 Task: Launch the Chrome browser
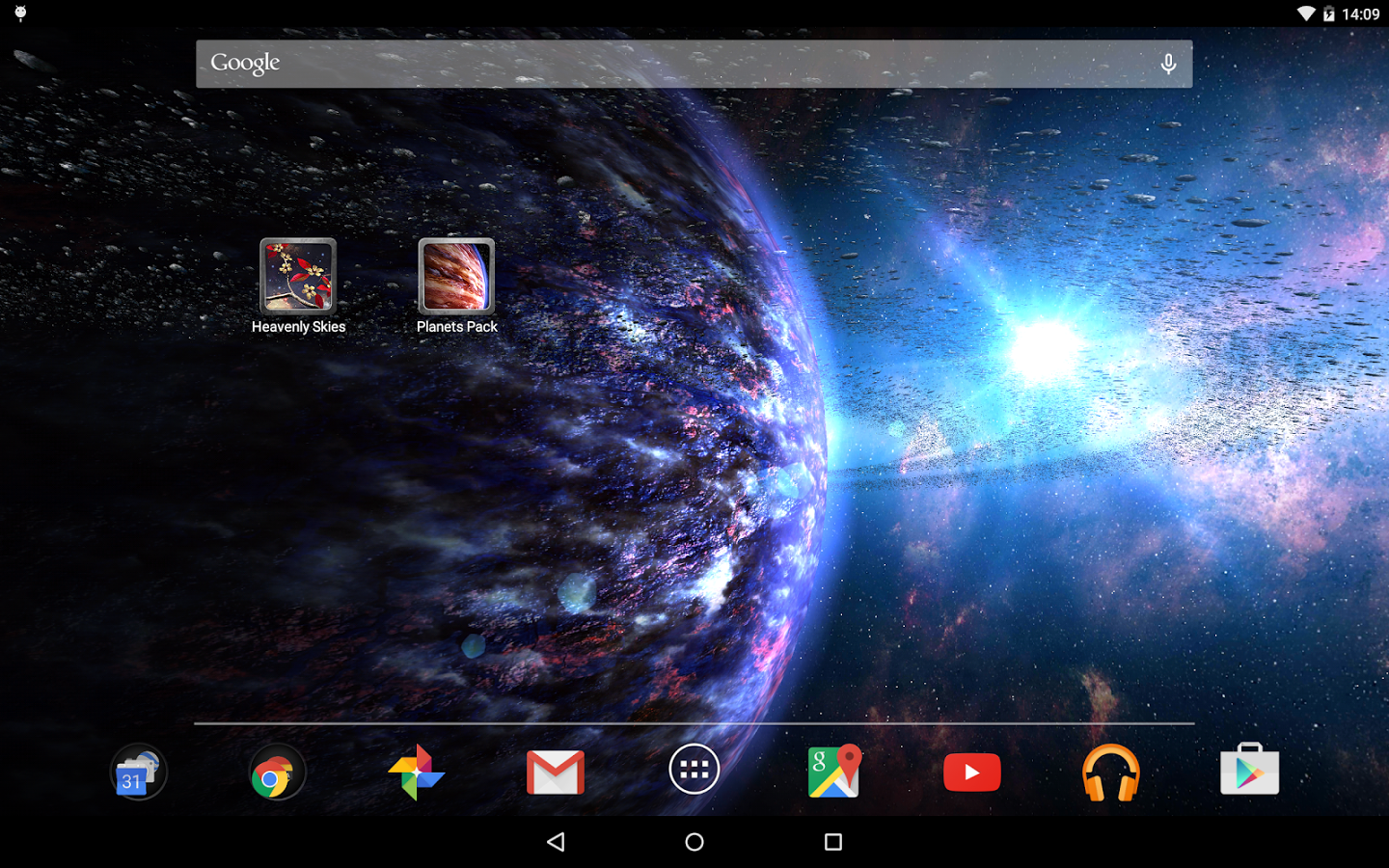point(277,772)
